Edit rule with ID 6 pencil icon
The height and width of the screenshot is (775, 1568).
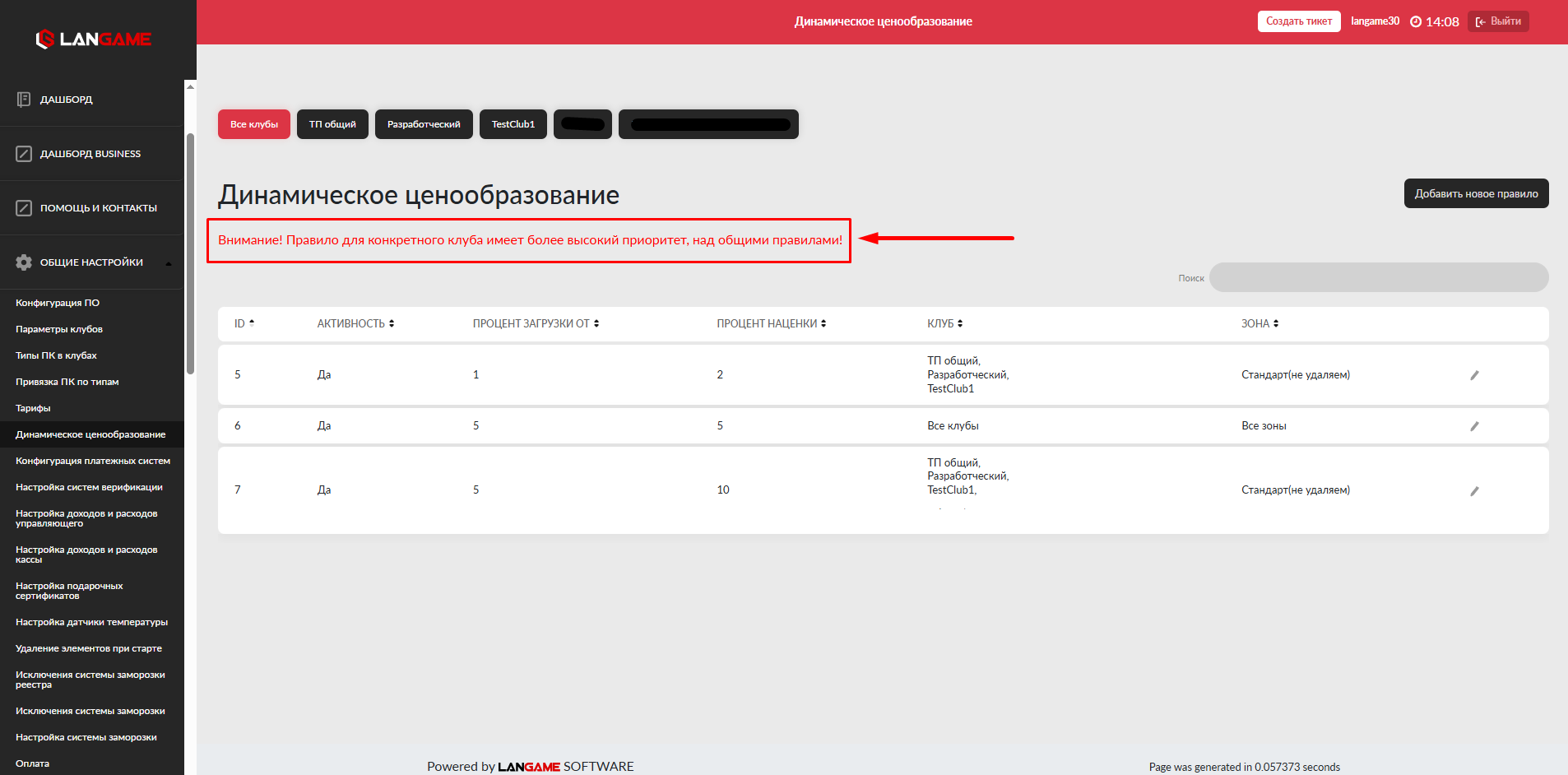1474,426
